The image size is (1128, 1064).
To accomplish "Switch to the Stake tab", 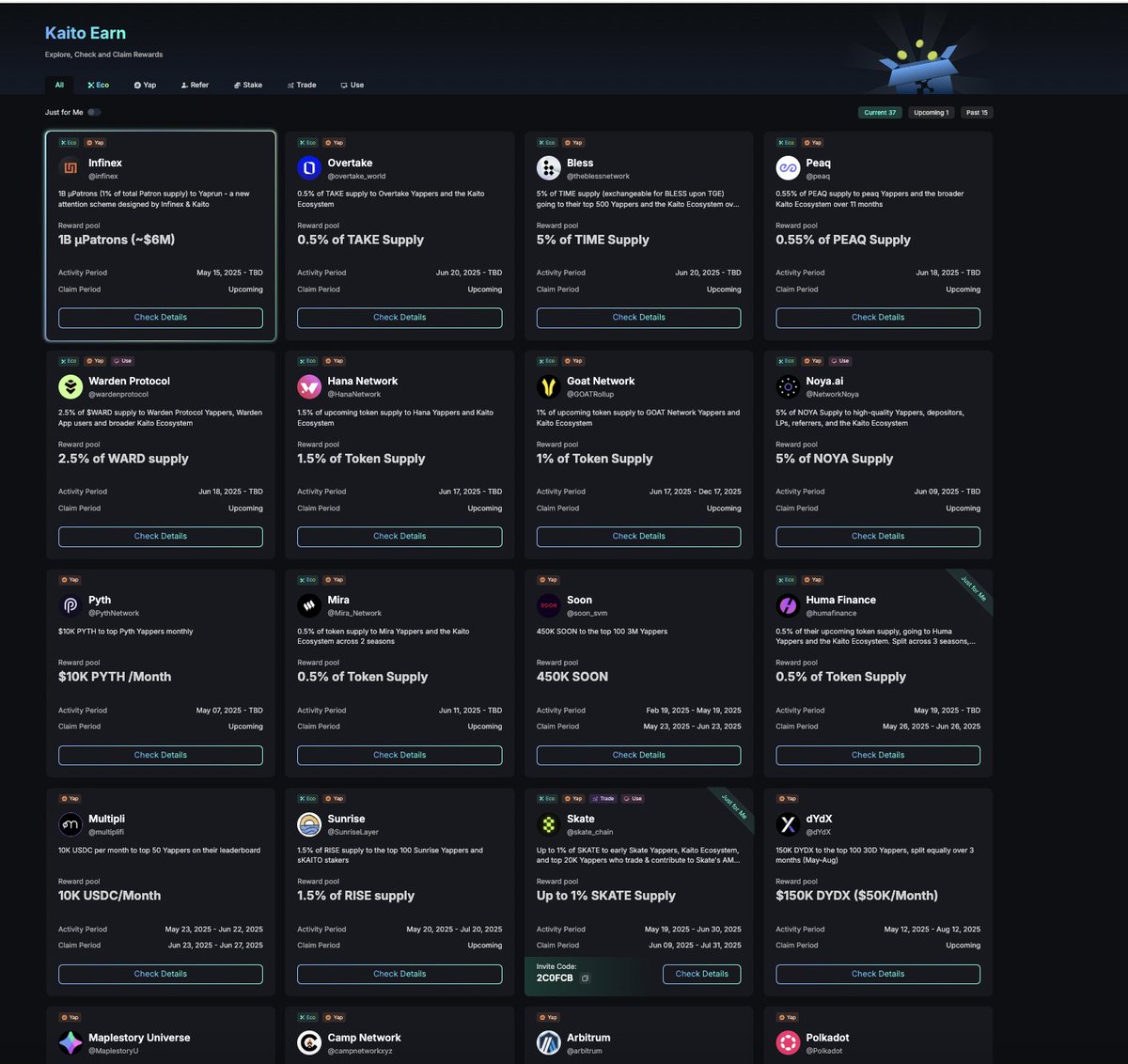I will point(248,85).
